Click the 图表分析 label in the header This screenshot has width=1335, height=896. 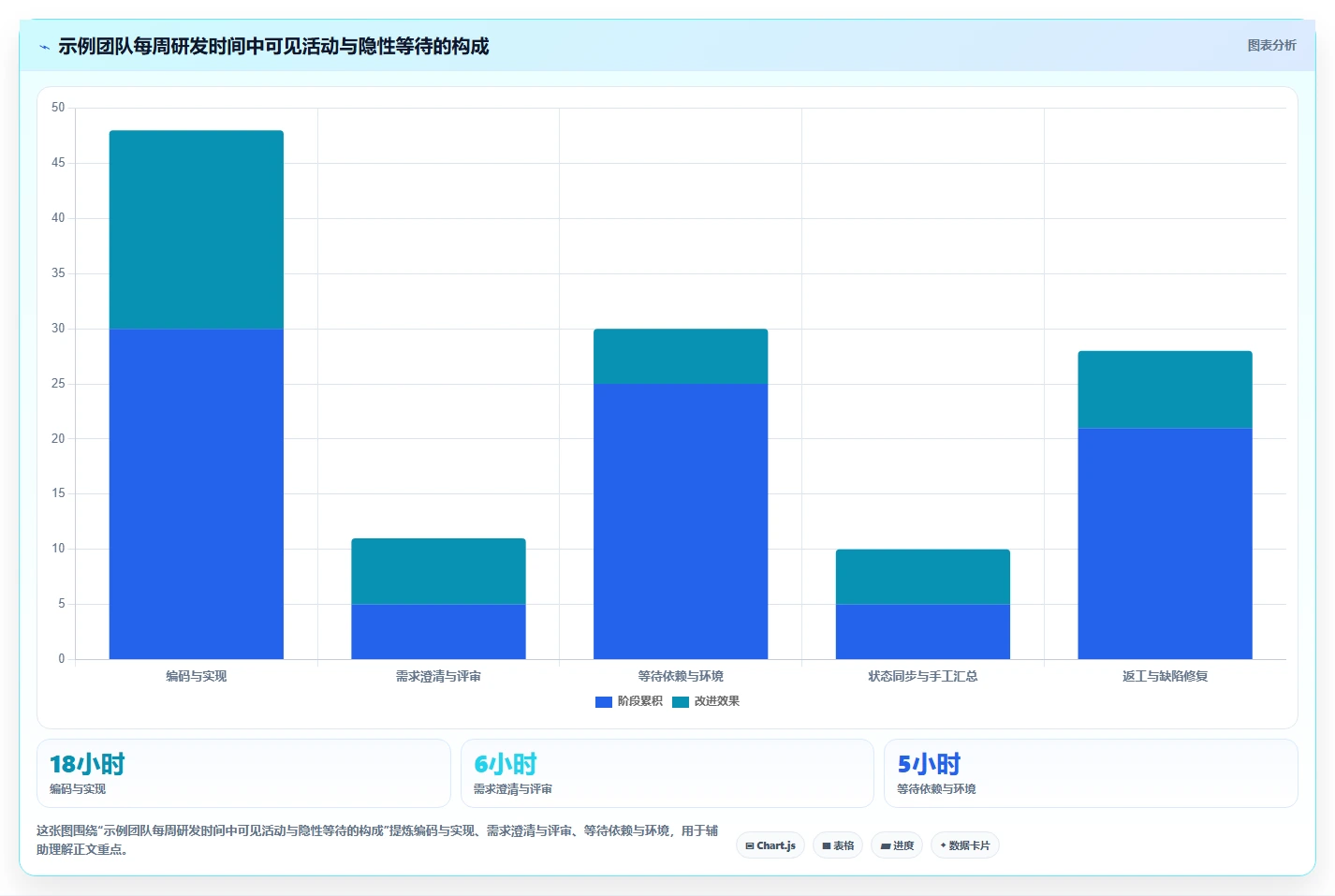point(1271,45)
